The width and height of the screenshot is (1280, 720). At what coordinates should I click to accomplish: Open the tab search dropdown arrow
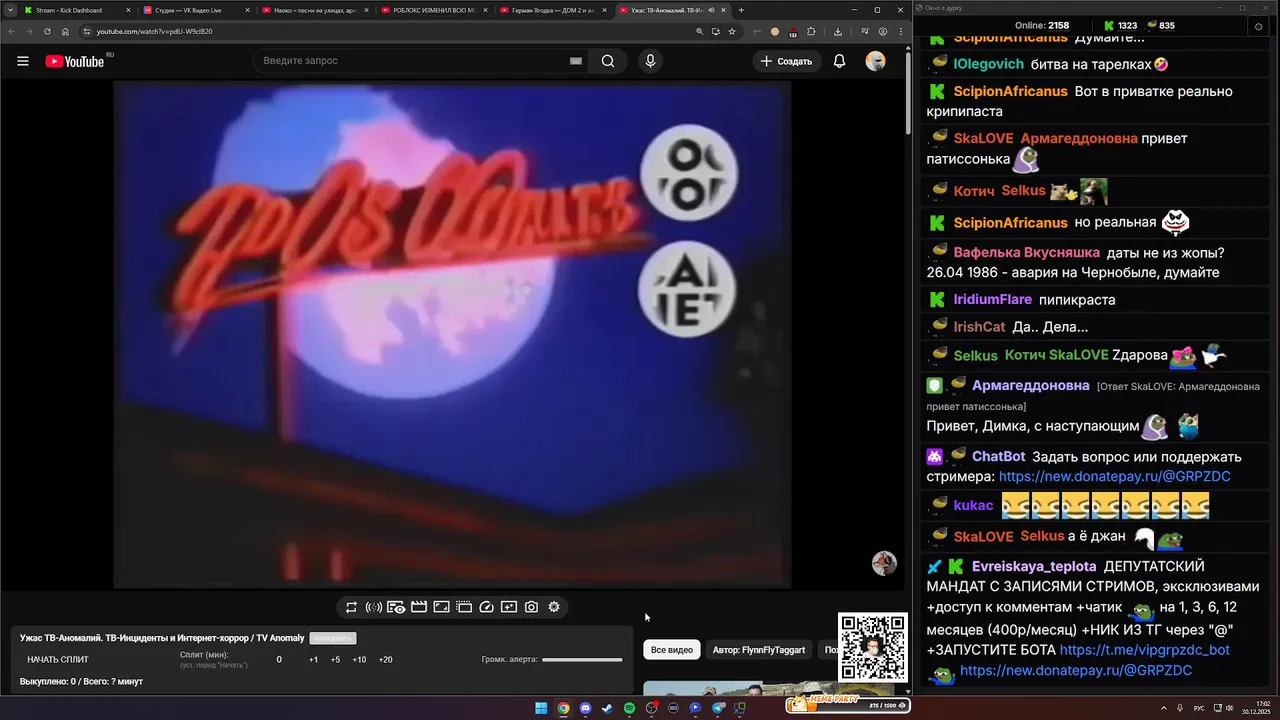9,10
